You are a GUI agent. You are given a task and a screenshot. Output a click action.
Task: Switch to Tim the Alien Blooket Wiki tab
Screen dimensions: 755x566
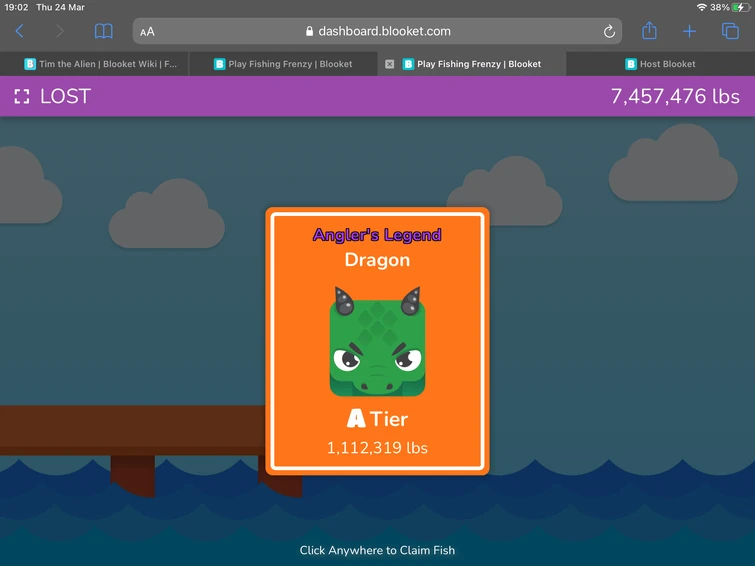[94, 64]
